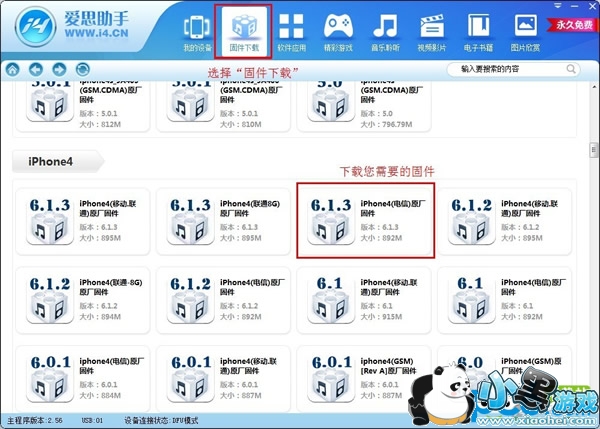Focus the 输入要搜索的内容 search field

coord(514,69)
